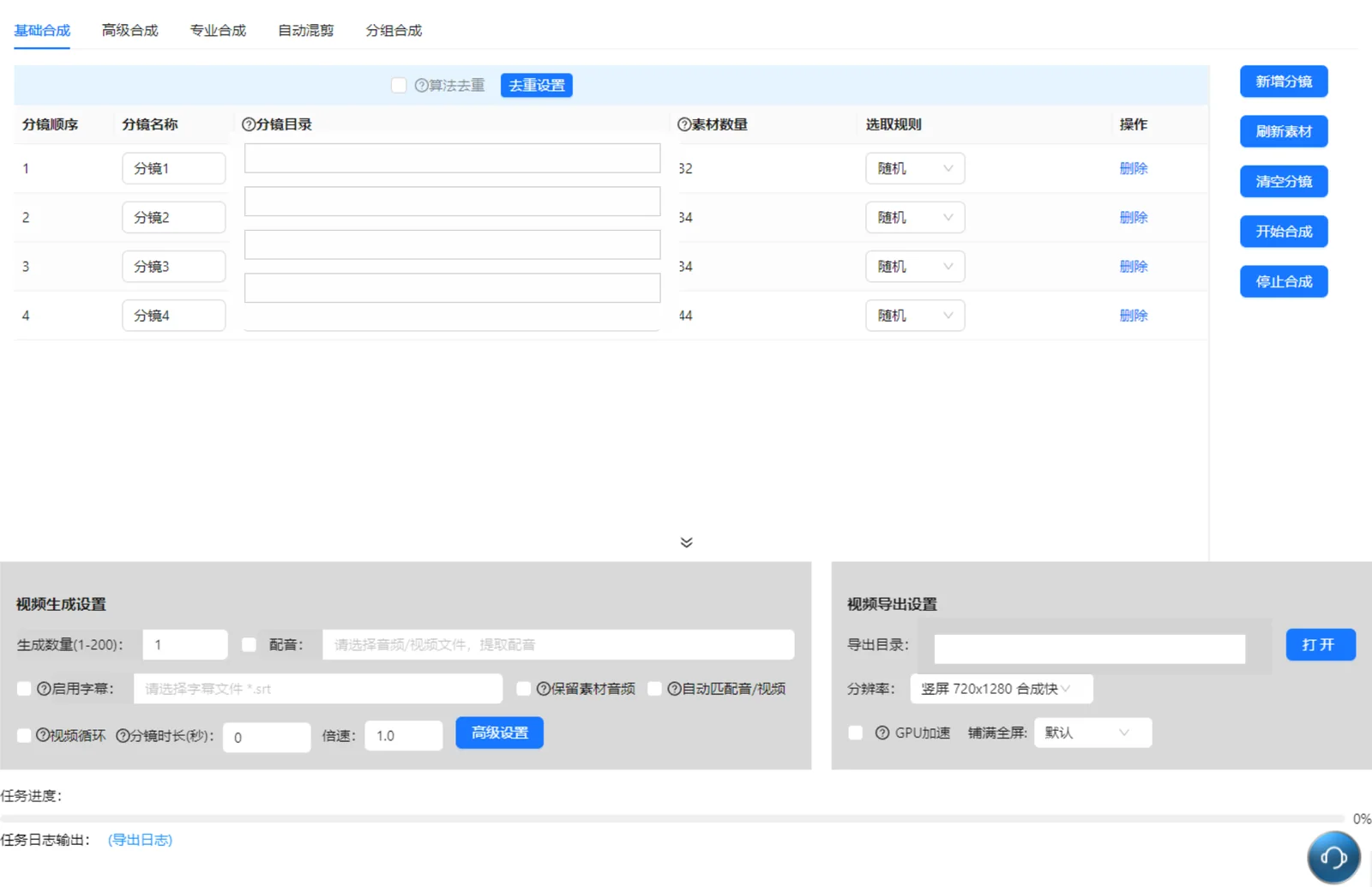The image size is (1372, 887).
Task: Click the 分镜时长(秒) input field
Action: point(267,738)
